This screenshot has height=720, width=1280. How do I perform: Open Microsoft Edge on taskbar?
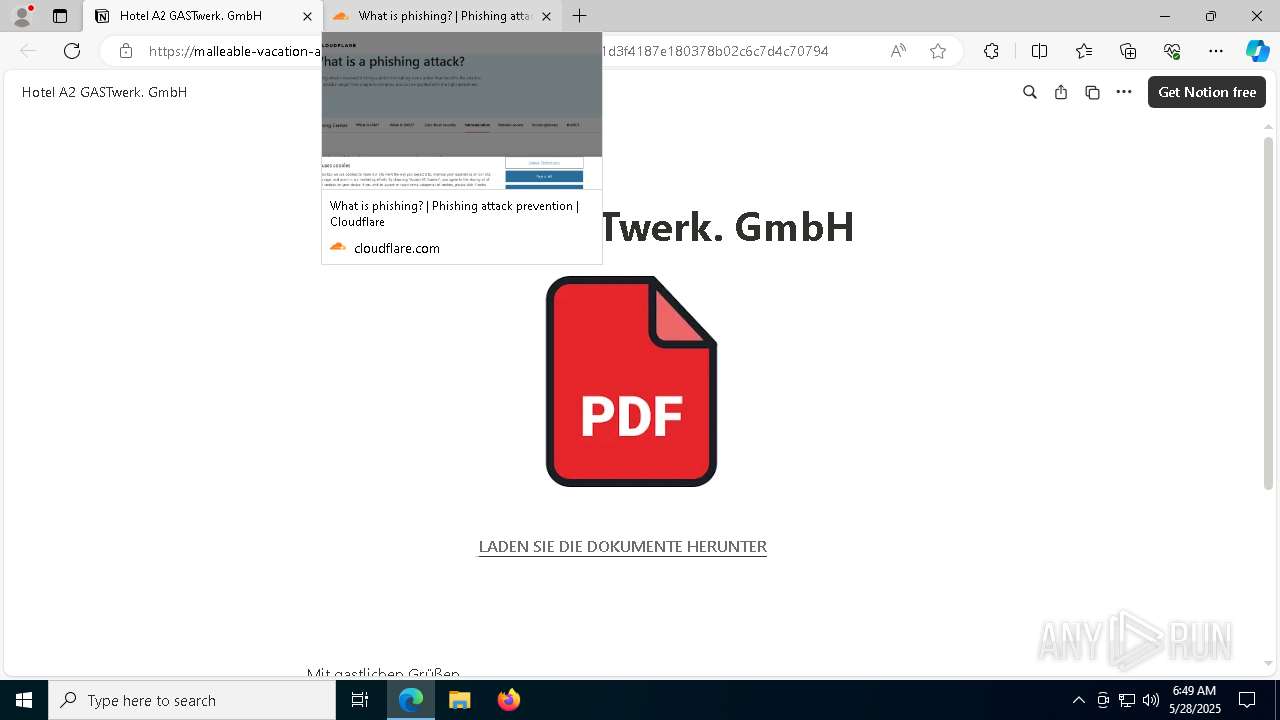[411, 700]
